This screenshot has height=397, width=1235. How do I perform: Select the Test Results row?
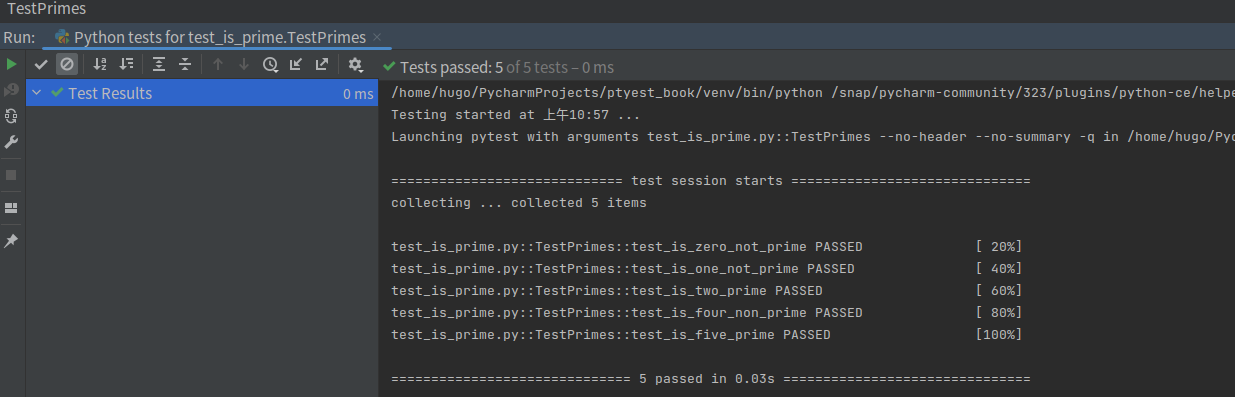tap(202, 93)
